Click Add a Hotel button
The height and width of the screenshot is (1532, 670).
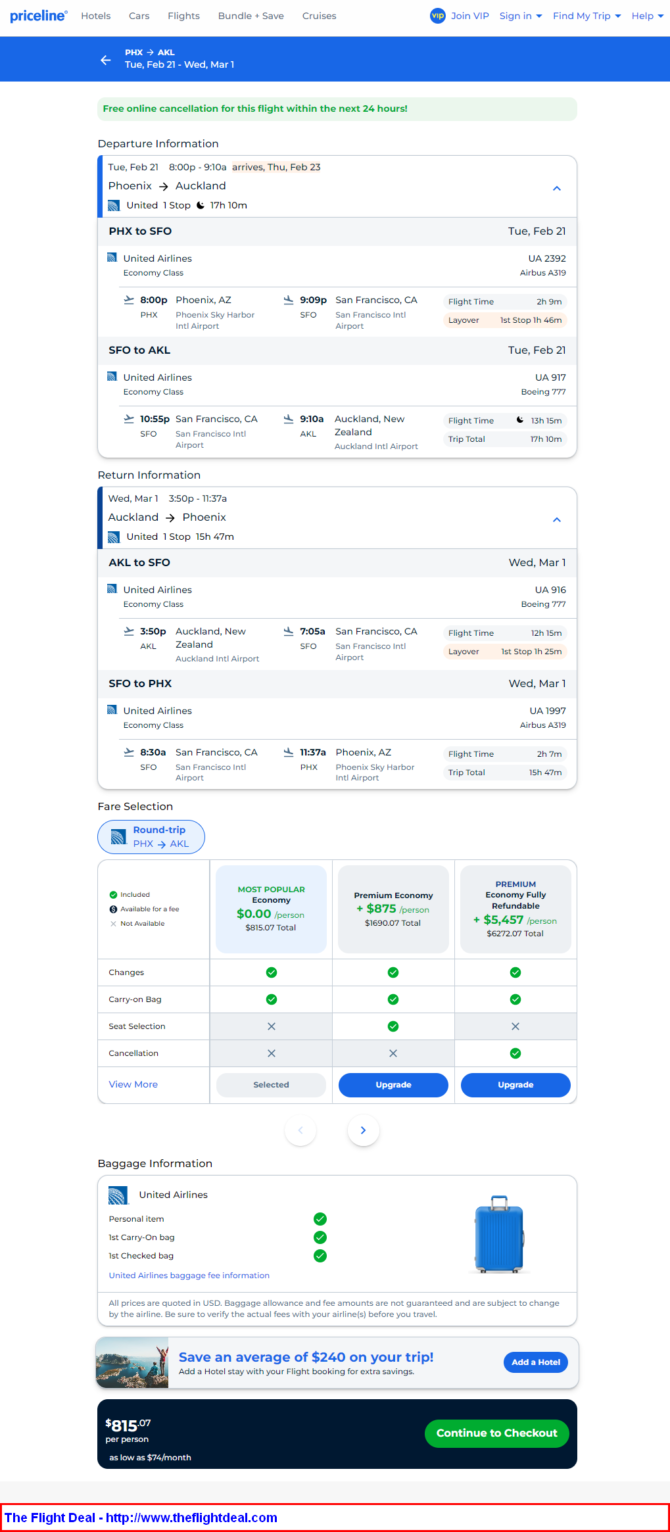pyautogui.click(x=535, y=1362)
